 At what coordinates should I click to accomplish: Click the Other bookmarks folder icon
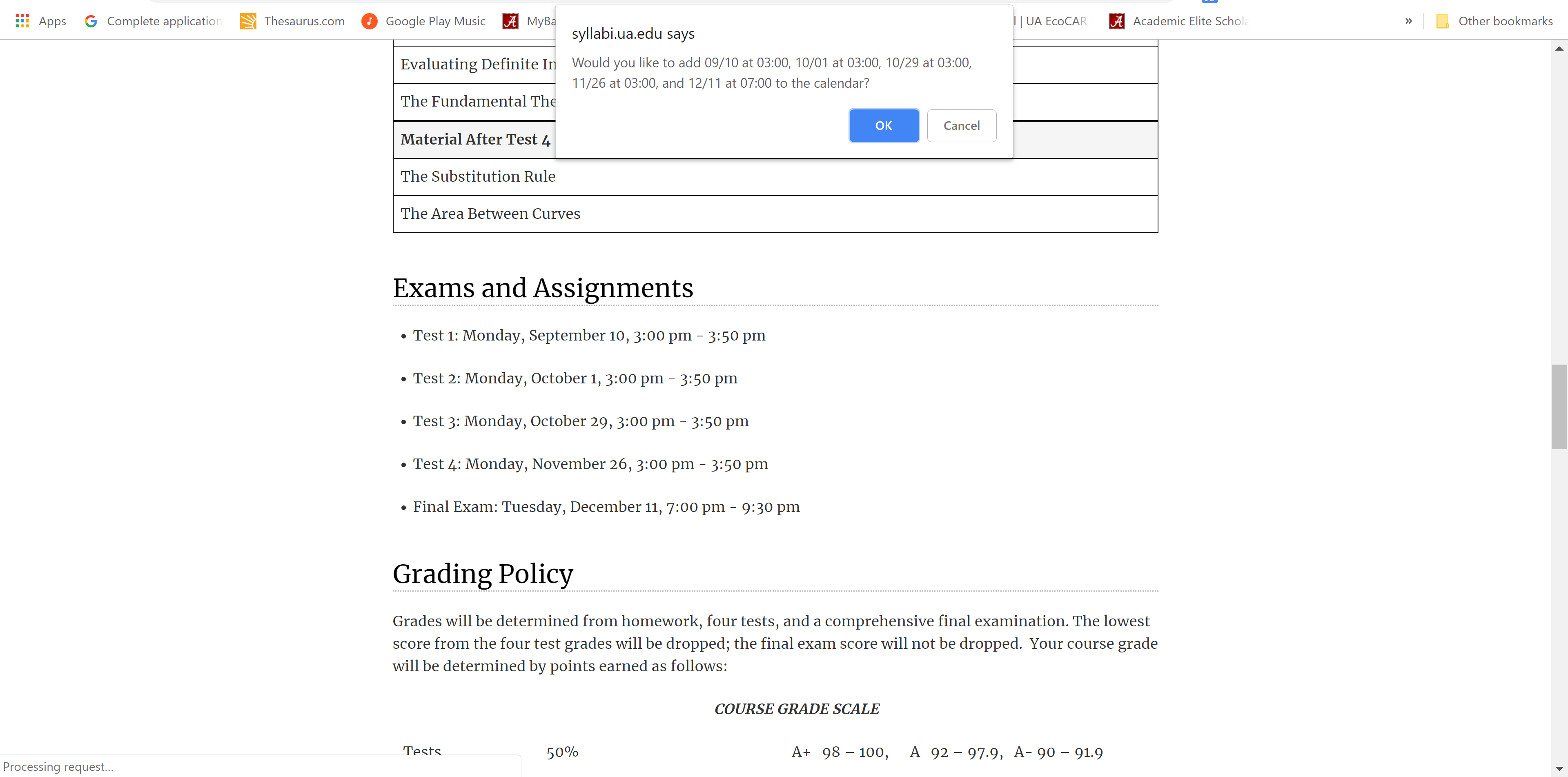pos(1442,21)
